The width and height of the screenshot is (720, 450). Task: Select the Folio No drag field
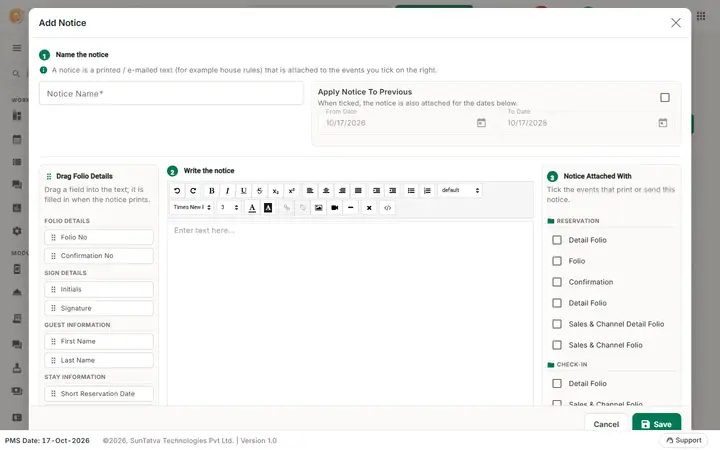[x=99, y=237]
